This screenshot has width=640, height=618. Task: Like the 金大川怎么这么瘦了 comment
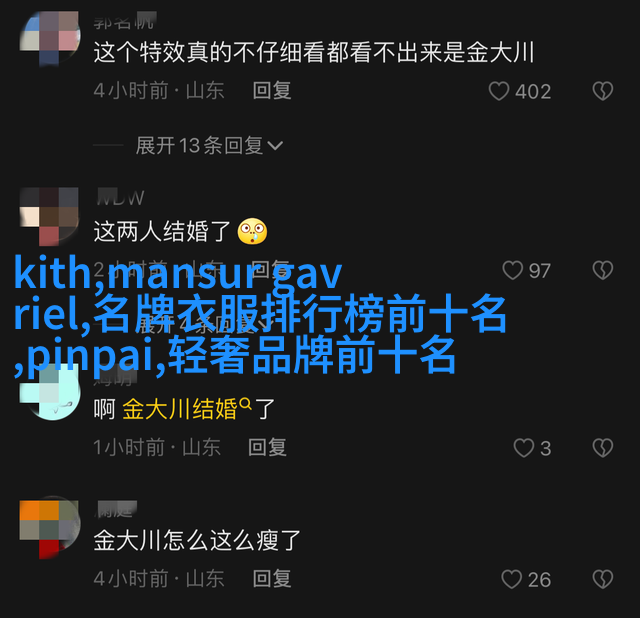point(511,579)
